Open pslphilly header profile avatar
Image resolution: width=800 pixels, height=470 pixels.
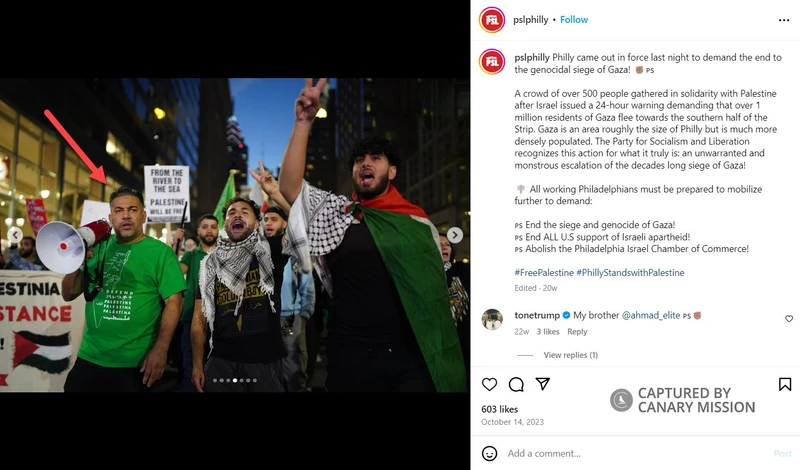point(492,20)
